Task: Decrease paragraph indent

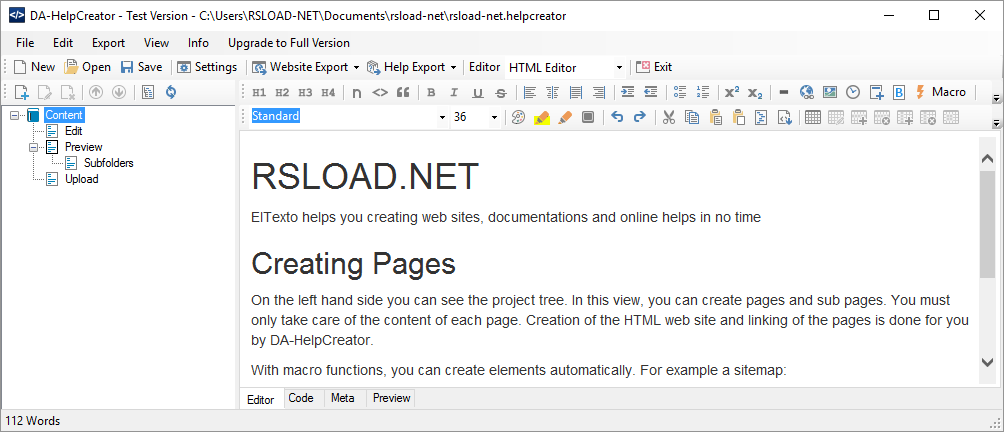Action: click(651, 93)
